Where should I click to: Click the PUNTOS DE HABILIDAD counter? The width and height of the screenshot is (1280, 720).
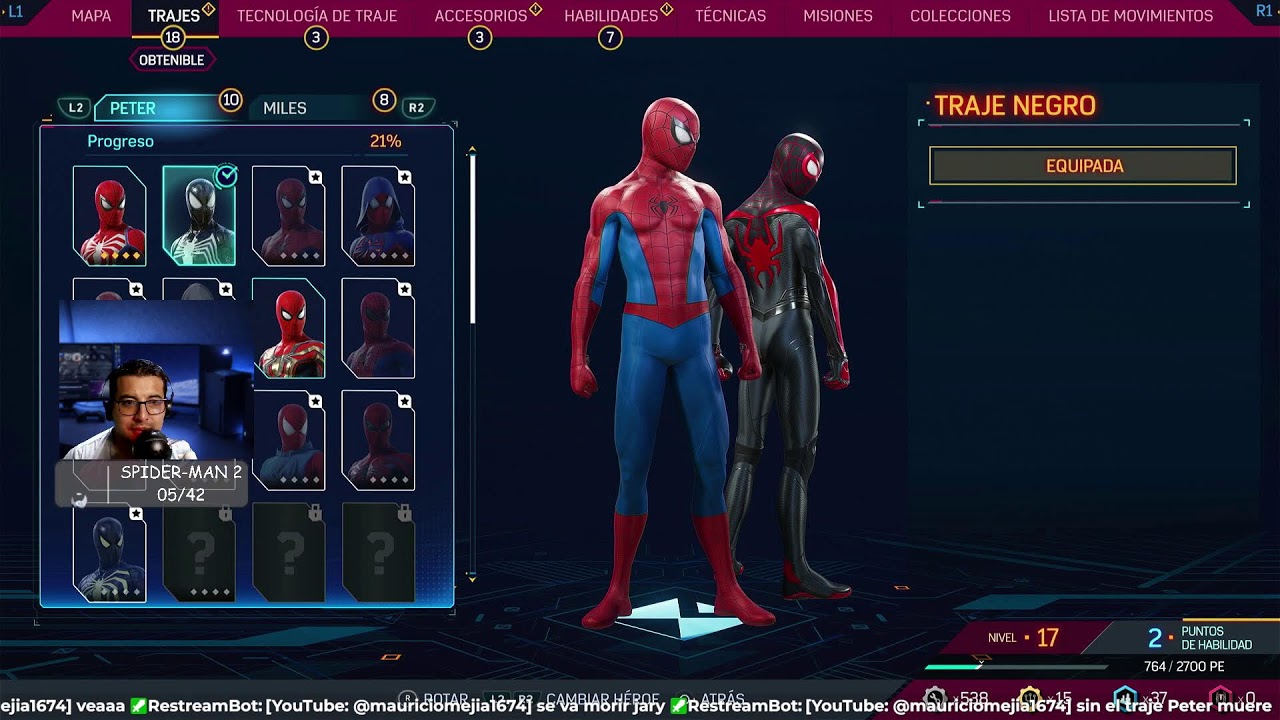click(1199, 638)
